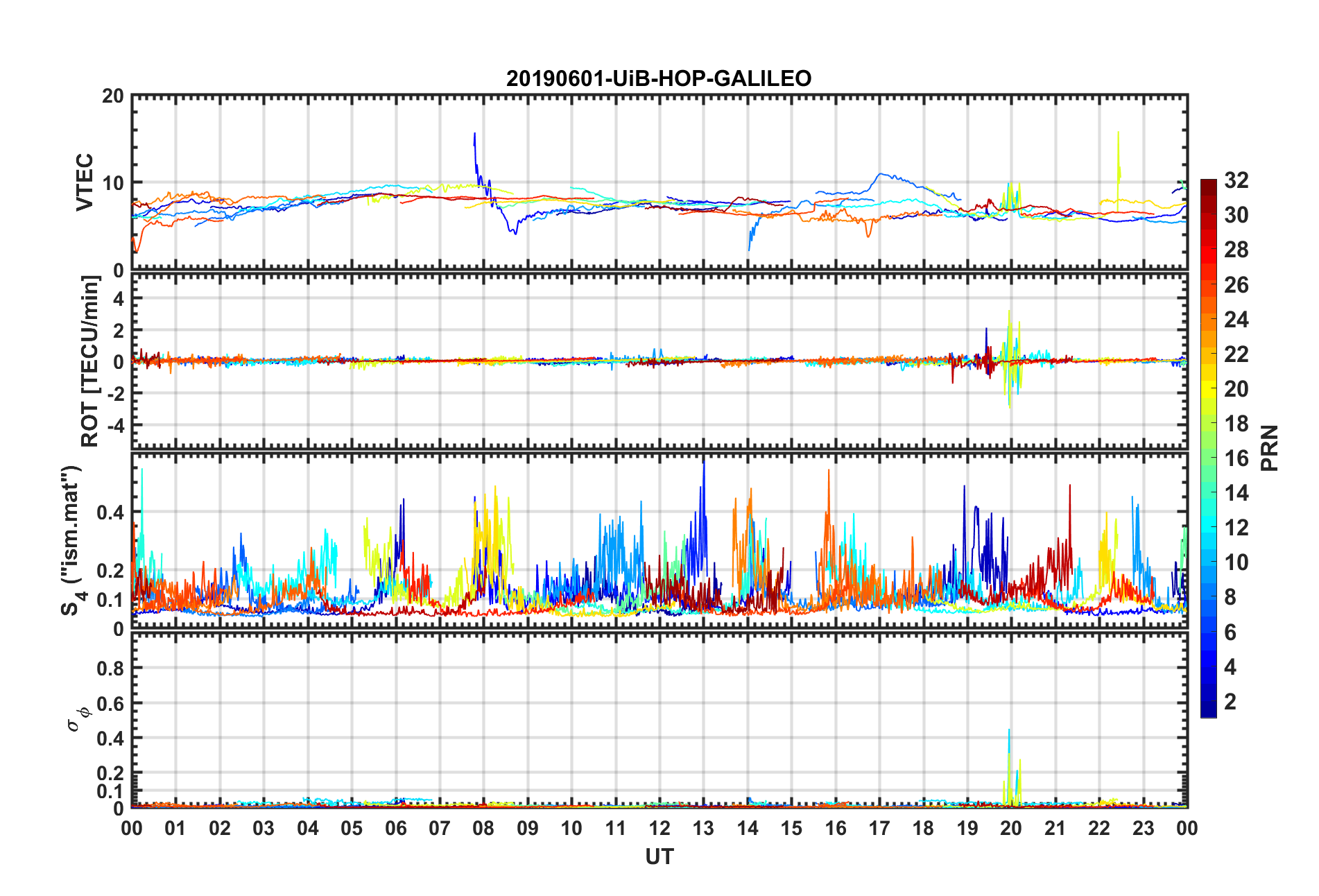Select x-axis hour tick 16
Screen dimensions: 1319x896
[836, 828]
